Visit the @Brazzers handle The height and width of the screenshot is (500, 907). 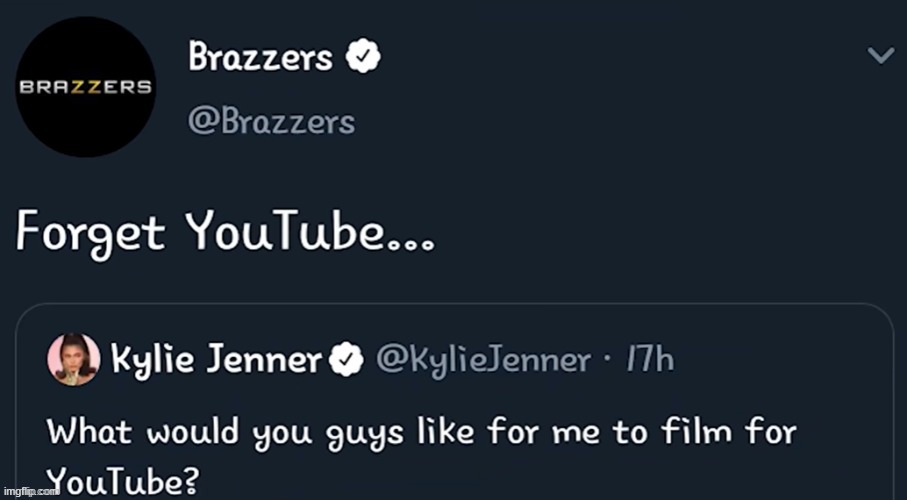click(271, 122)
